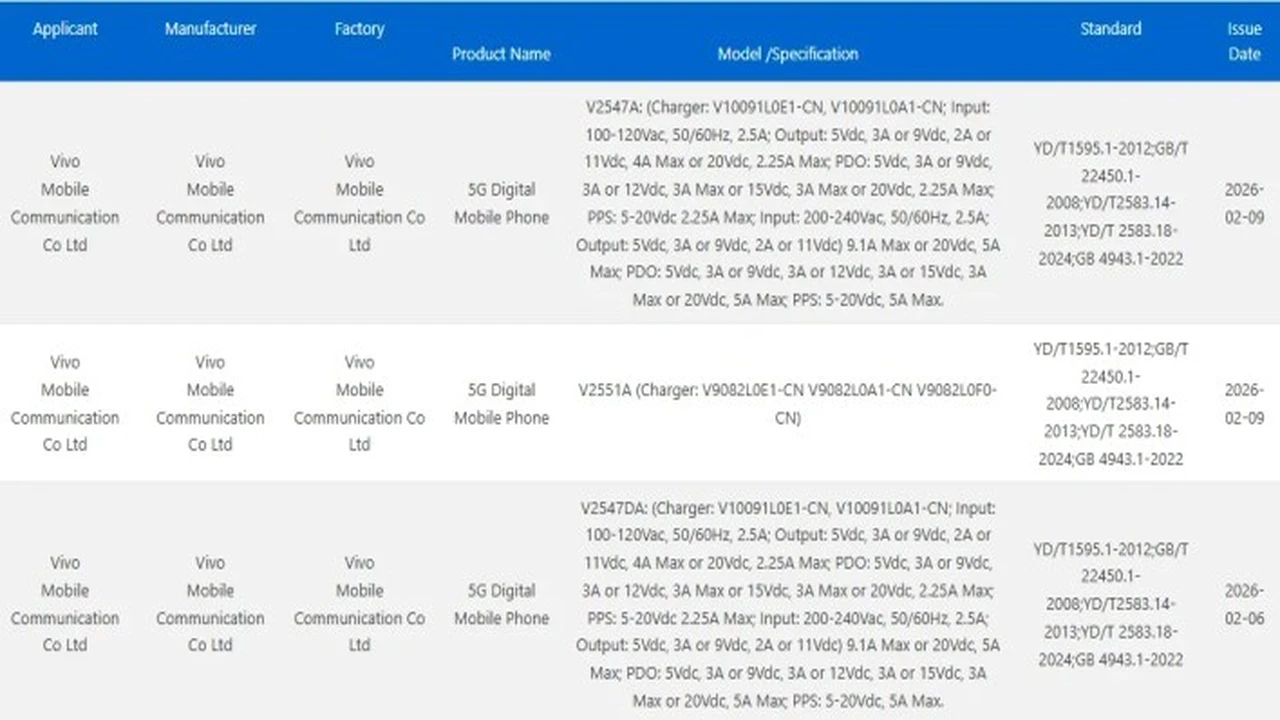The width and height of the screenshot is (1280, 720).
Task: Click the Applicant column header
Action: [x=65, y=29]
